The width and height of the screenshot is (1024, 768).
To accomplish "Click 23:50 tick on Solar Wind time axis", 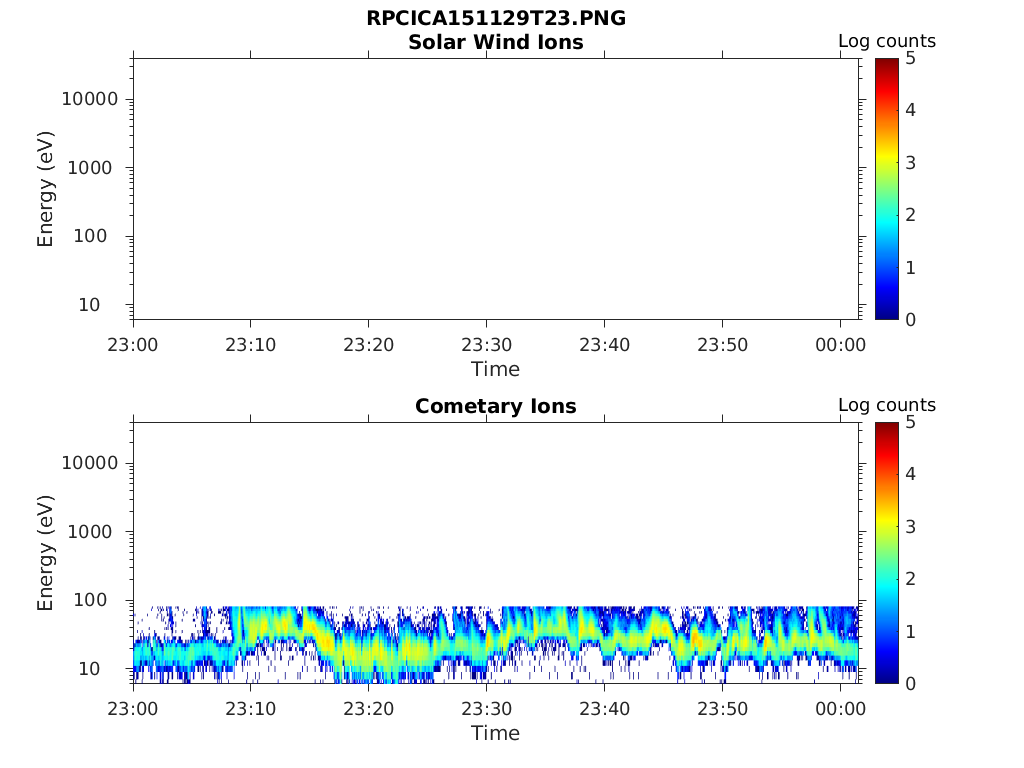I will (x=722, y=345).
